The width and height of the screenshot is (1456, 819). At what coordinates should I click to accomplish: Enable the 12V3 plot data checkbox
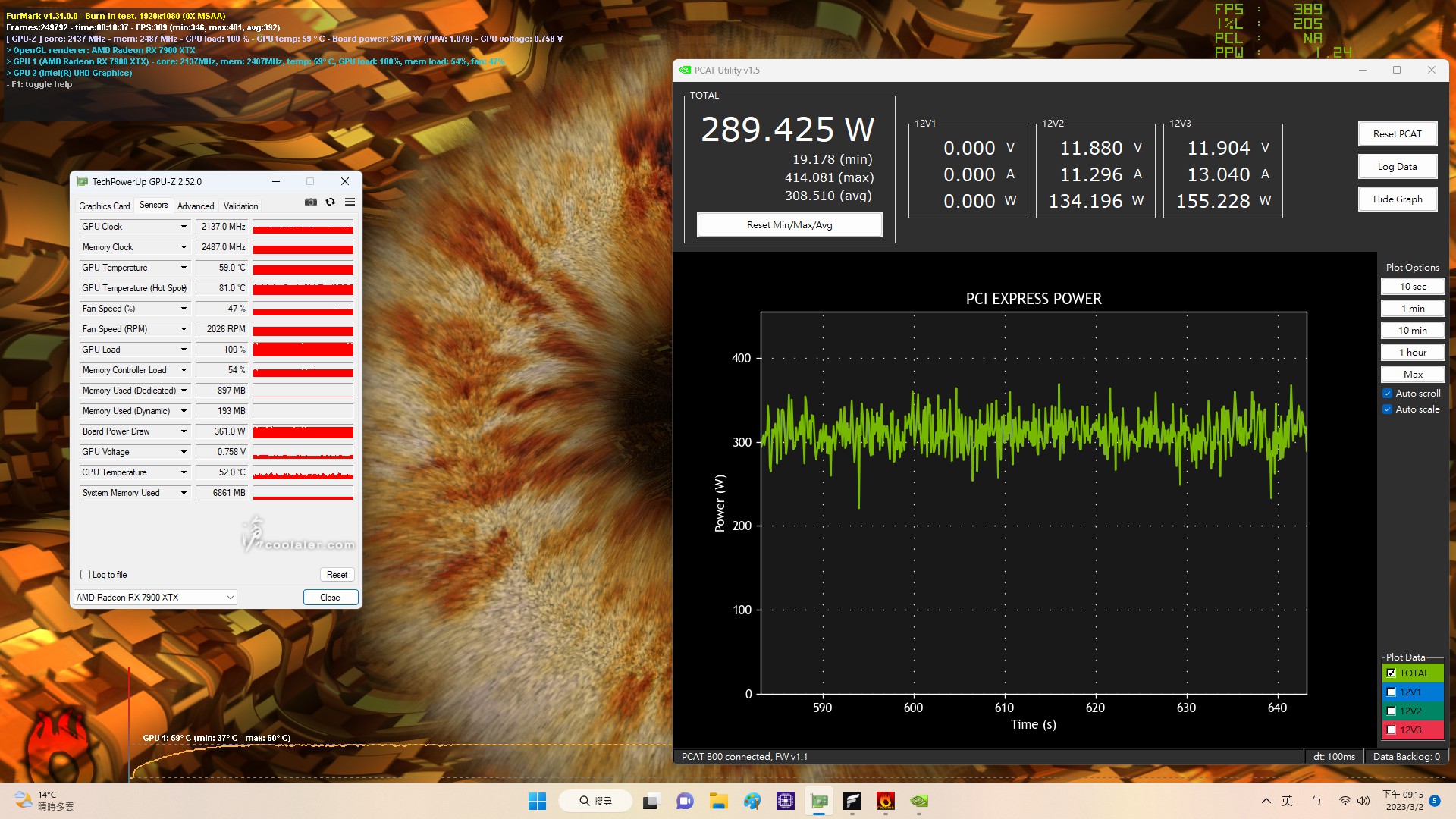1391,730
